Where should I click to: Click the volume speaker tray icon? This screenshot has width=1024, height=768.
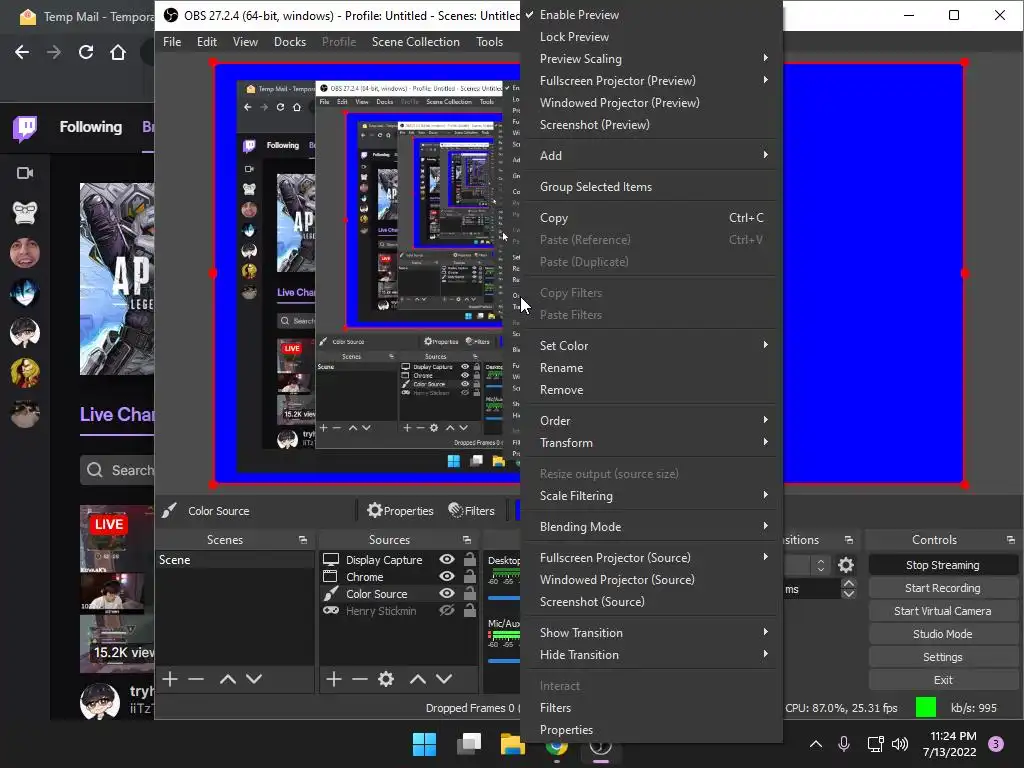pyautogui.click(x=900, y=744)
